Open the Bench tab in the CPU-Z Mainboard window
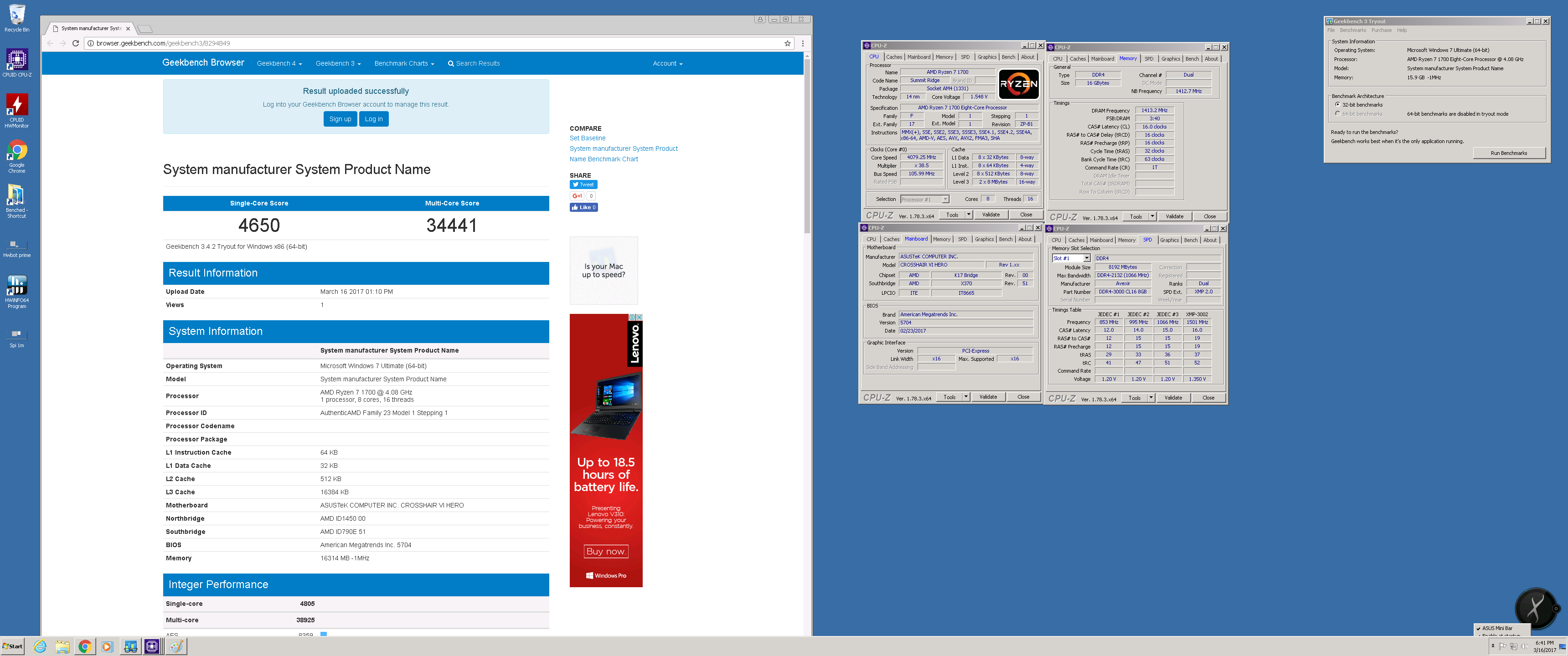Screen dimensions: 1568x656 tap(1006, 239)
